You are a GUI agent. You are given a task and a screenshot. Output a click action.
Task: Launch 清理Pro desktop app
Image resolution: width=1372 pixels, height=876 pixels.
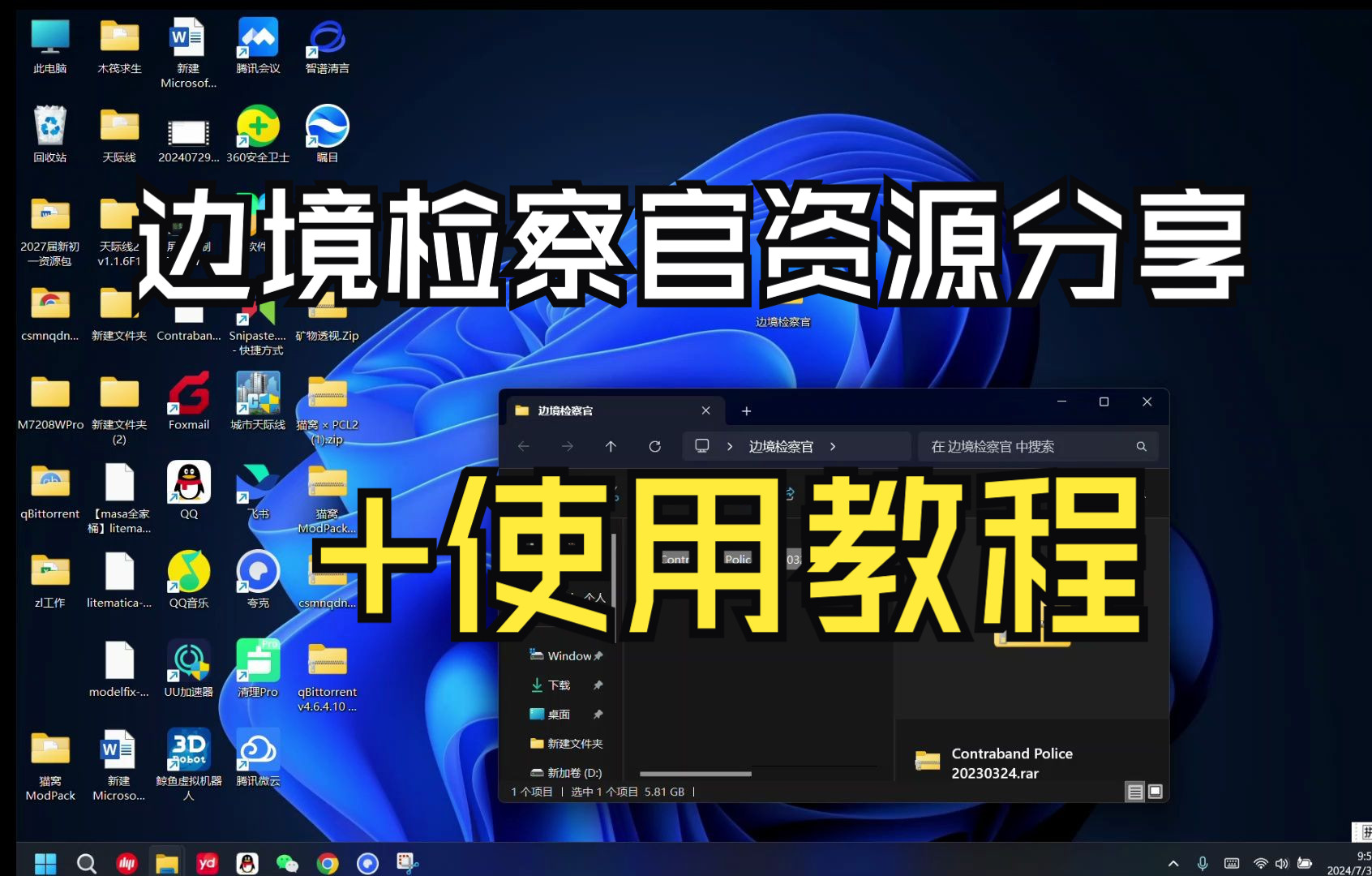click(x=258, y=669)
